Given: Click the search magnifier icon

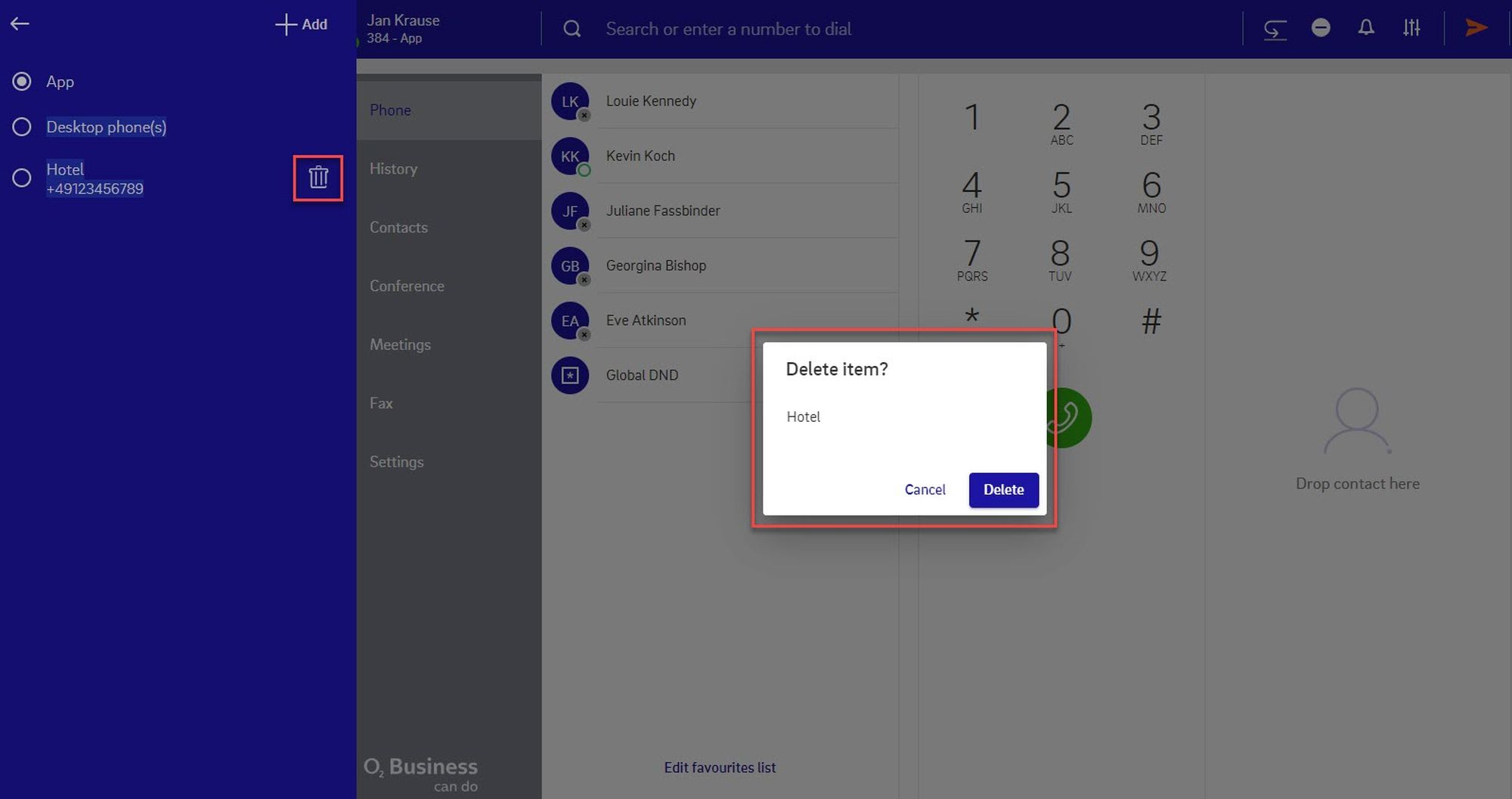Looking at the screenshot, I should click(572, 29).
